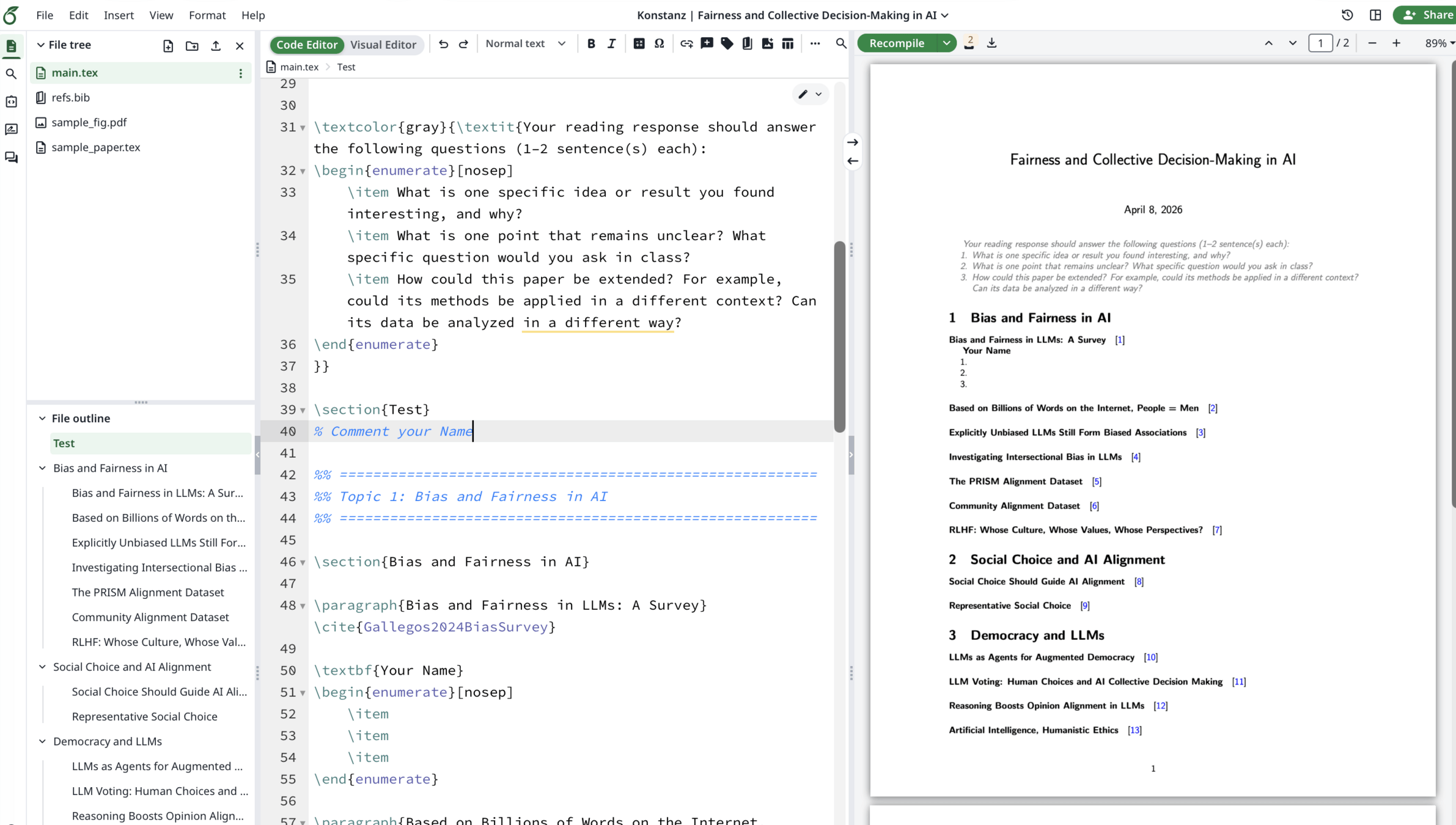Viewport: 1456px width, 825px height.
Task: Click the insert table icon
Action: tap(787, 44)
